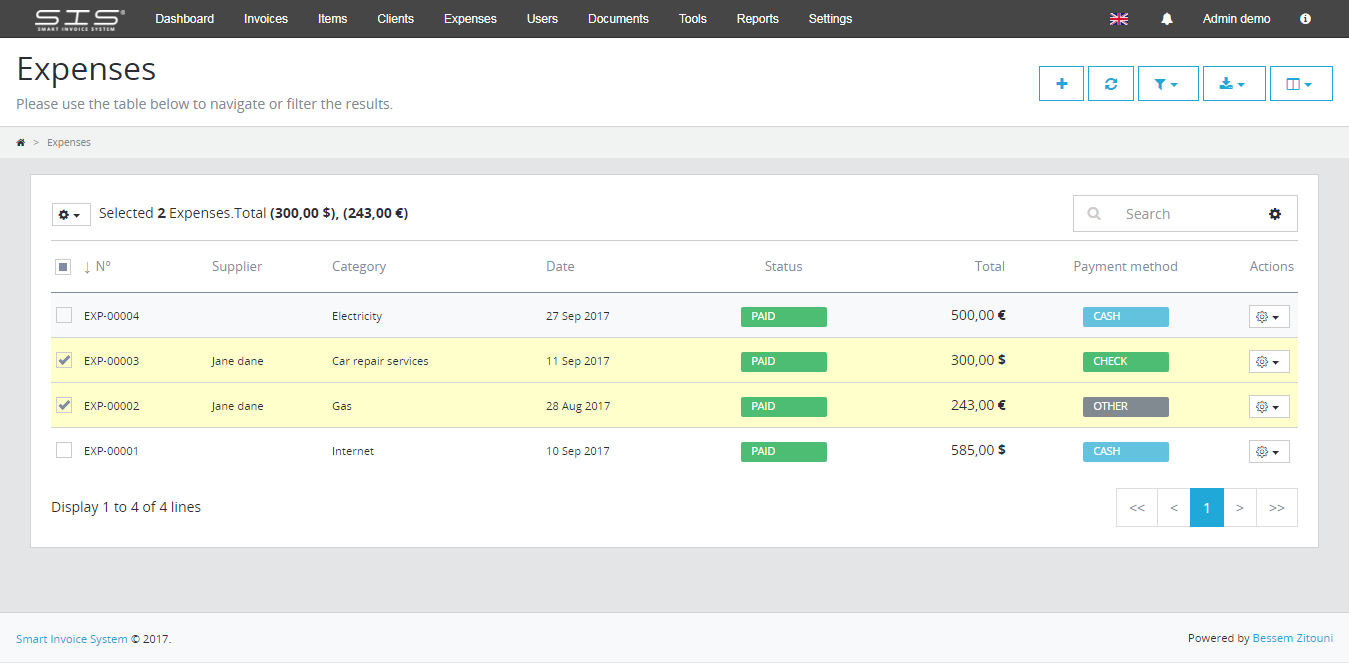Click the add new expense plus icon
This screenshot has width=1349, height=663.
1061,83
